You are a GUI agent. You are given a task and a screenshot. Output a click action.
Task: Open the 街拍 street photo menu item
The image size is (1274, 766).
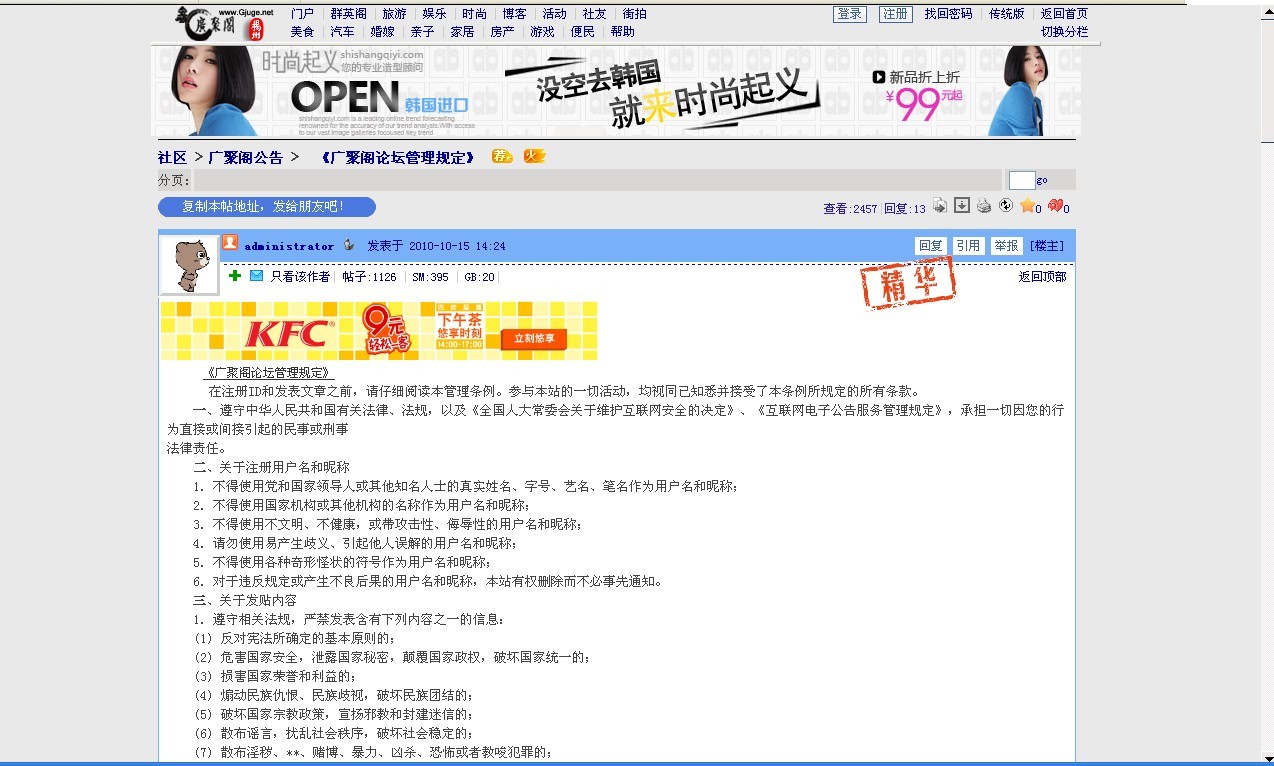[x=634, y=14]
